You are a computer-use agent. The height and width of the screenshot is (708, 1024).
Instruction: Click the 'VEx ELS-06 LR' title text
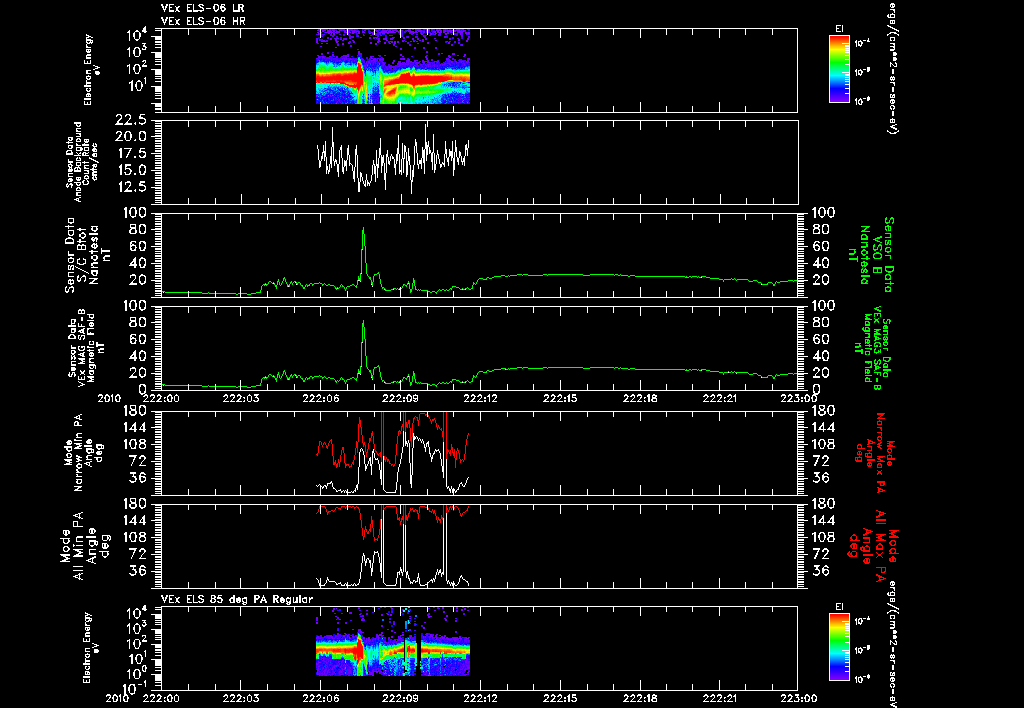(202, 8)
